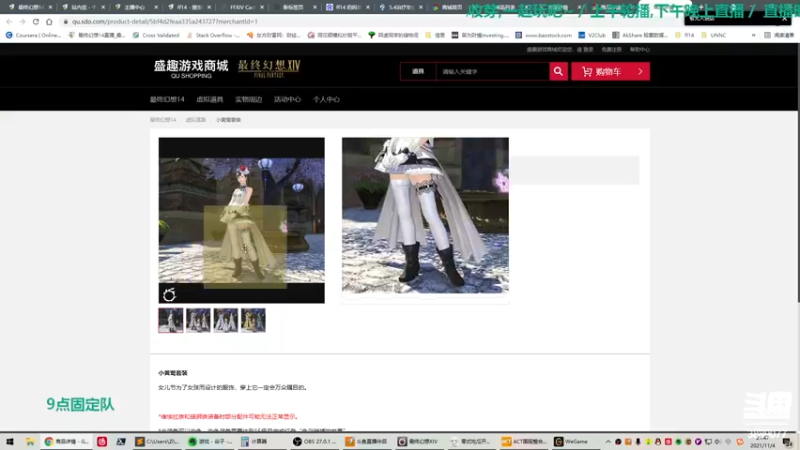Click the search keyword input field
The height and width of the screenshot is (450, 800).
coord(492,71)
